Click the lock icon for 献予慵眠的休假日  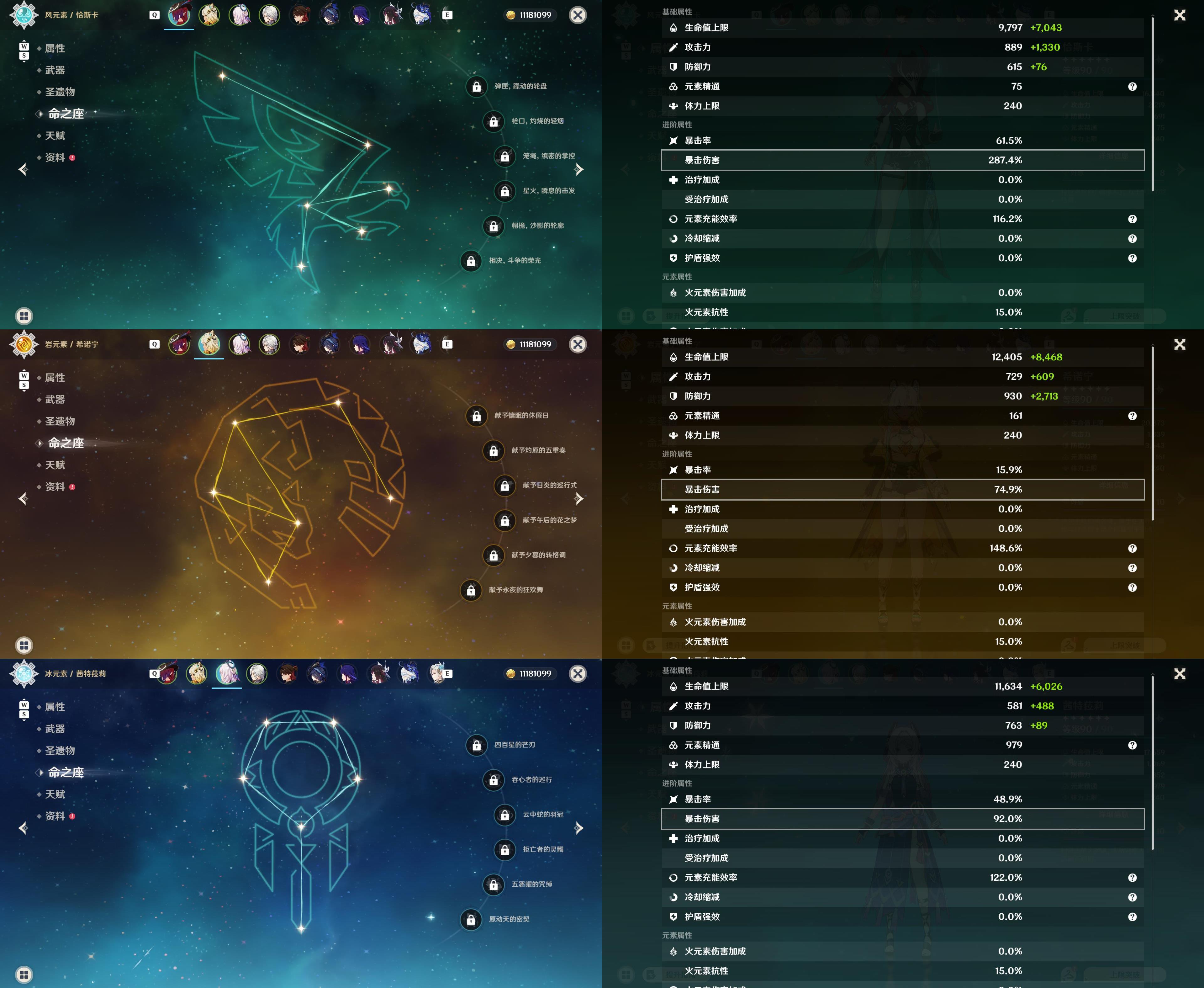pyautogui.click(x=477, y=416)
